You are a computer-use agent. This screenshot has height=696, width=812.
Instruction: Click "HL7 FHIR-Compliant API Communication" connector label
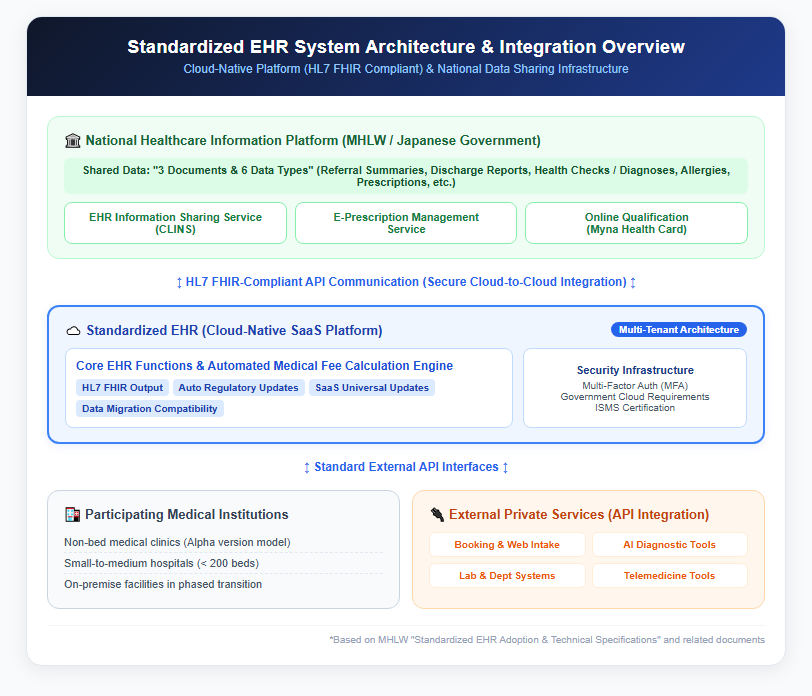[406, 282]
